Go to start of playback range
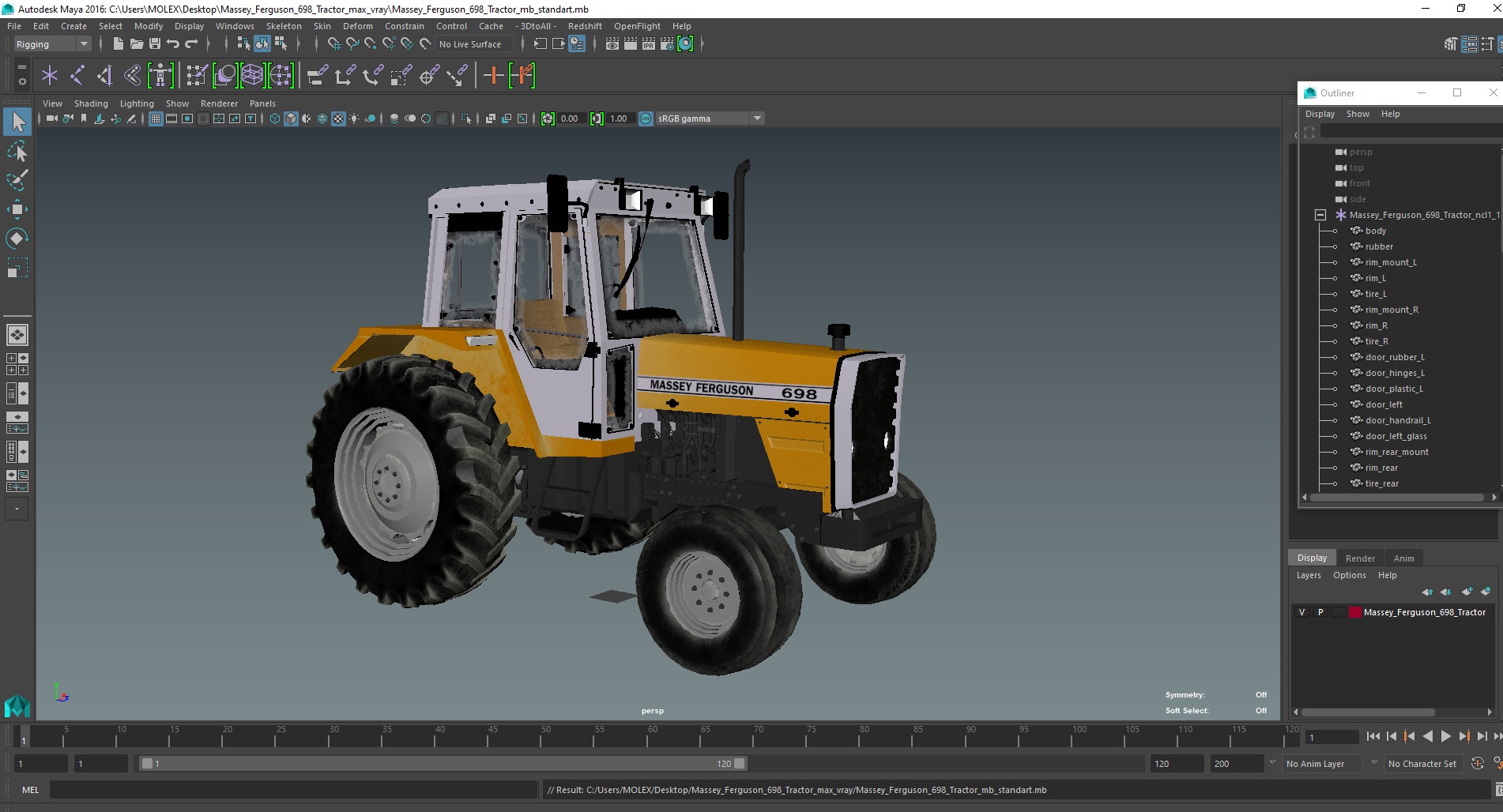The height and width of the screenshot is (812, 1503). 1373,736
